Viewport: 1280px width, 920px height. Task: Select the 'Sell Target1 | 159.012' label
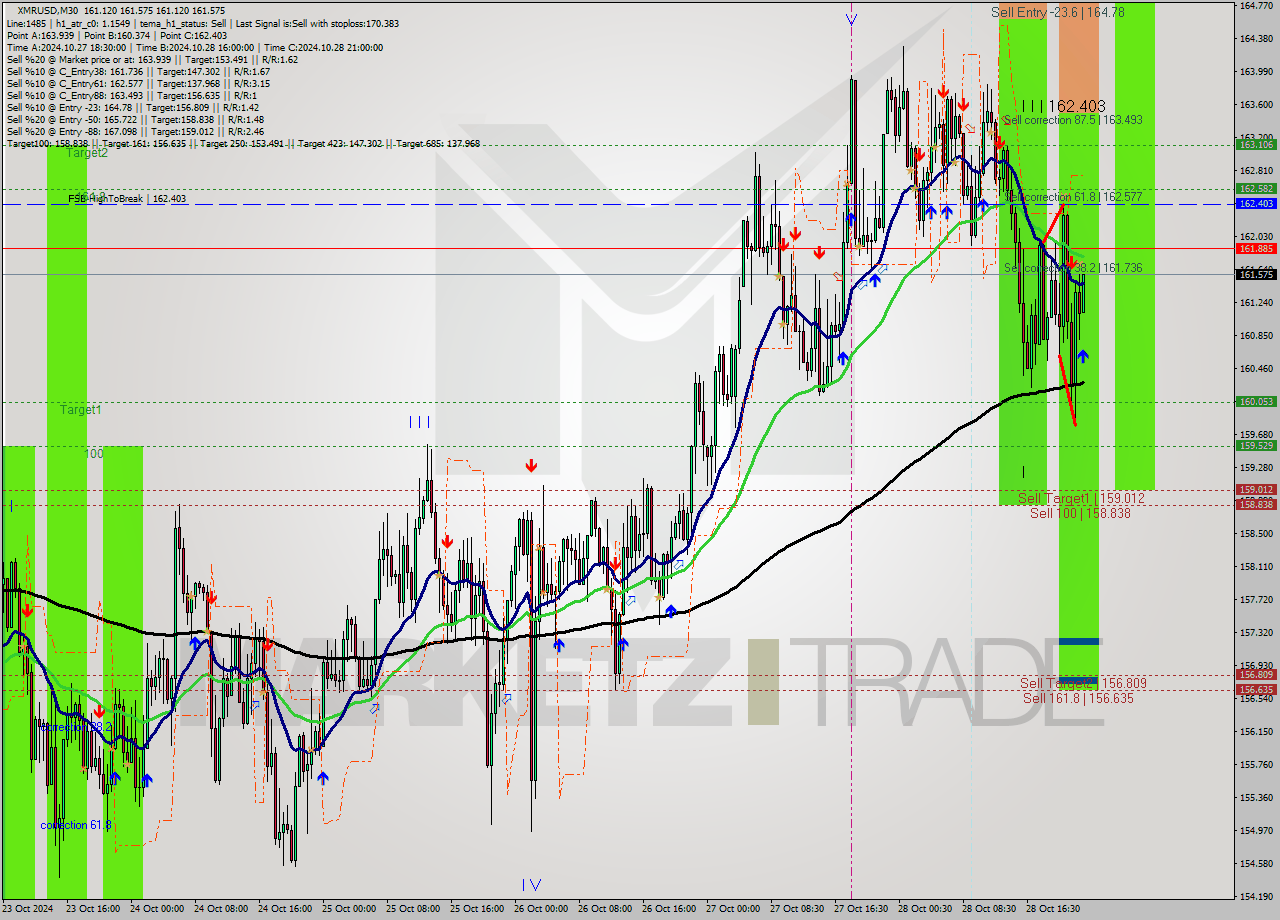1082,498
